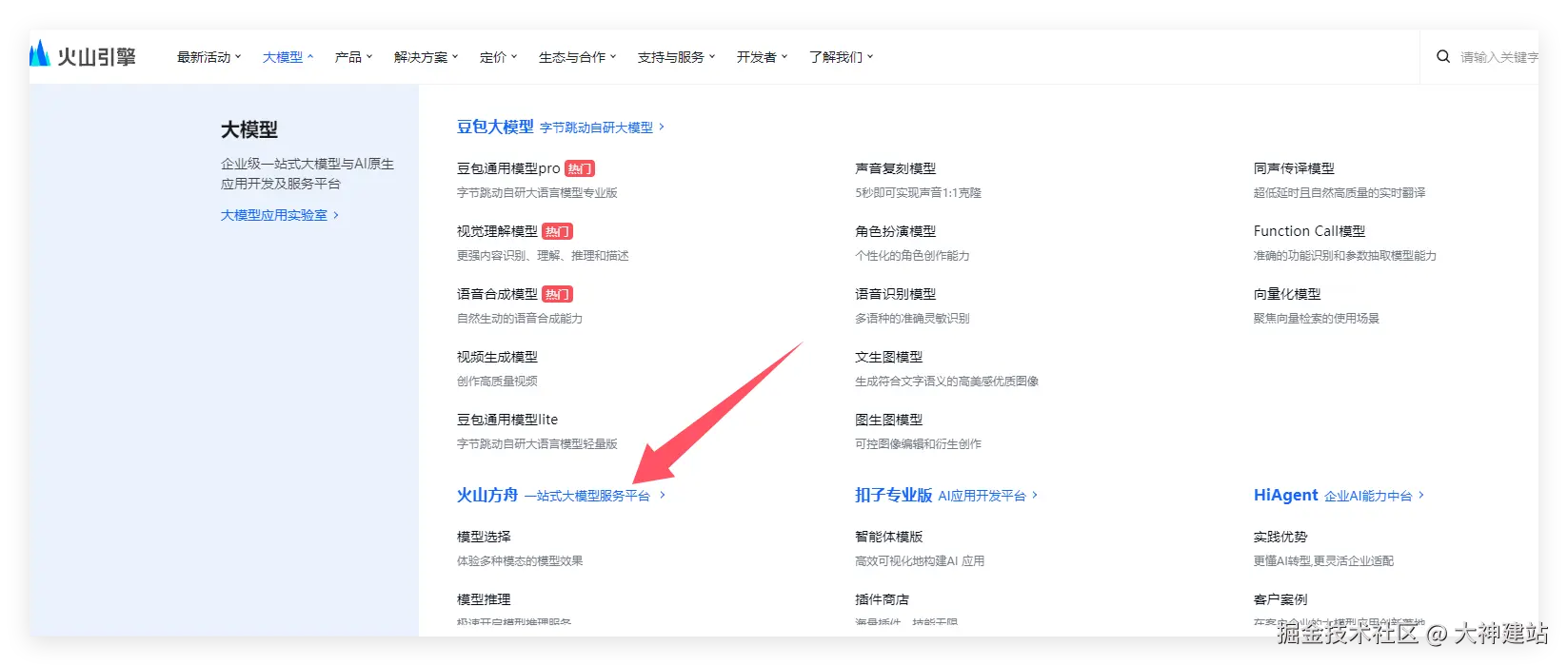
Task: Open 向量化模型
Action: click(x=1287, y=294)
